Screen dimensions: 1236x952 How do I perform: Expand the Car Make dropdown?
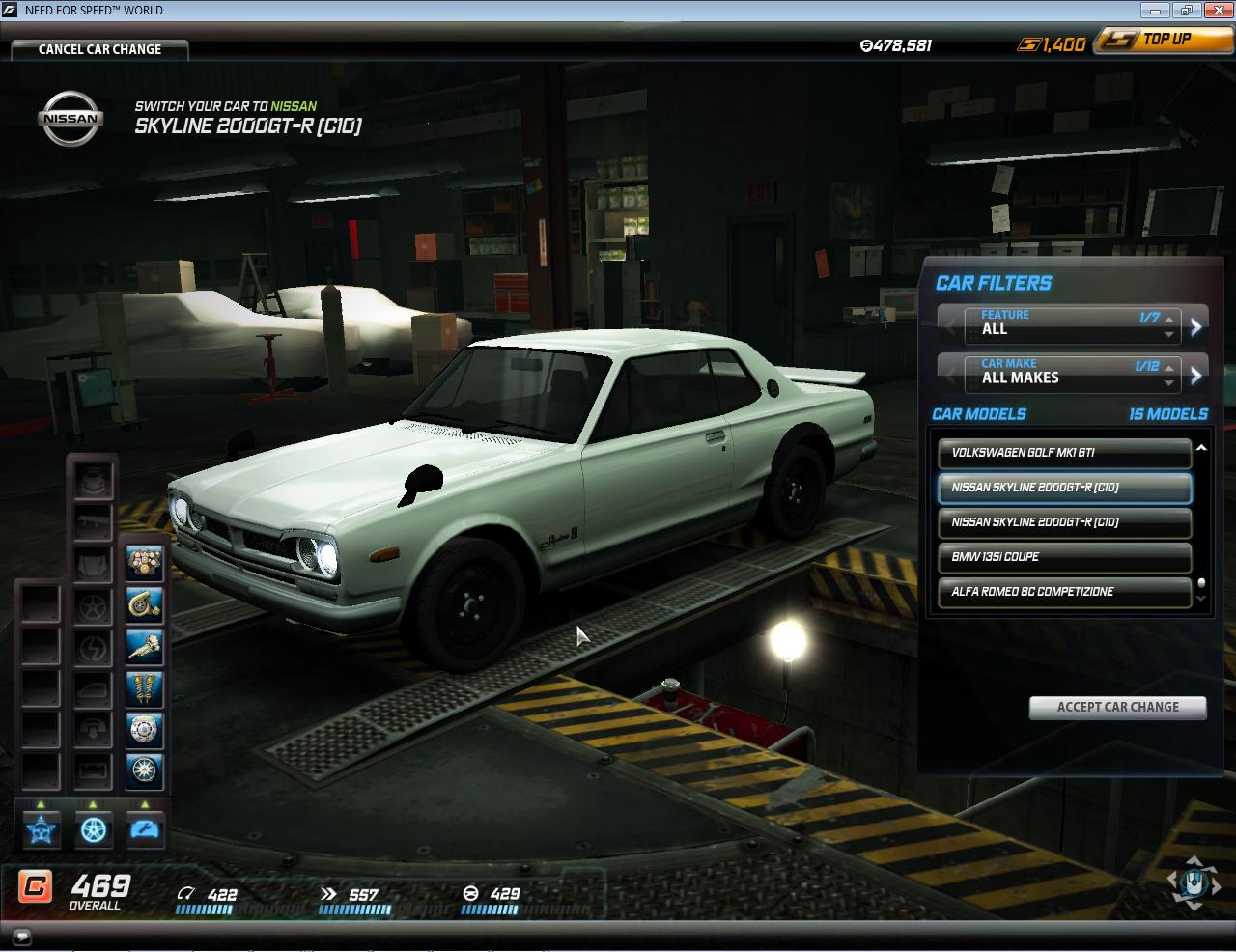click(x=1072, y=374)
